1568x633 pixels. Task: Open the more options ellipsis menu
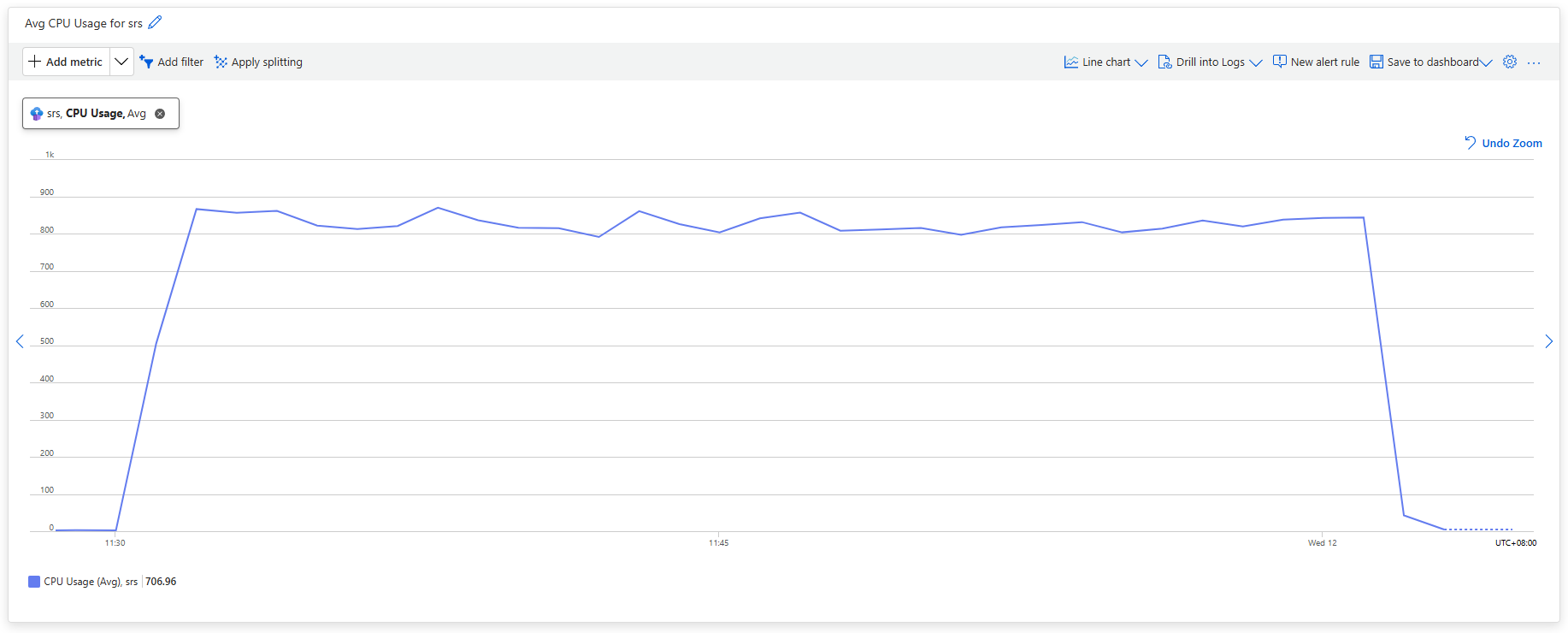point(1534,62)
